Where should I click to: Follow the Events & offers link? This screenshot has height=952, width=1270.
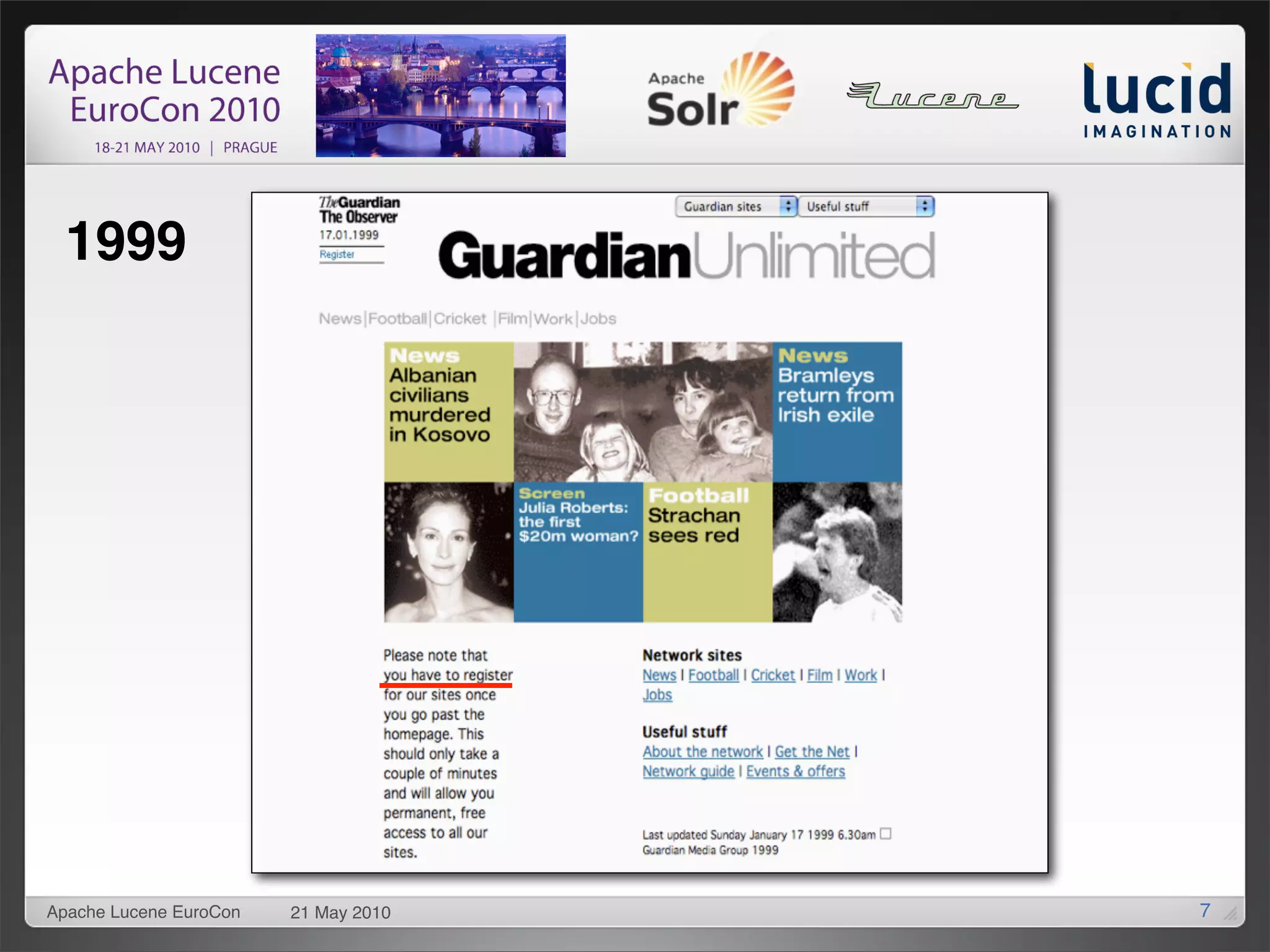tap(795, 772)
